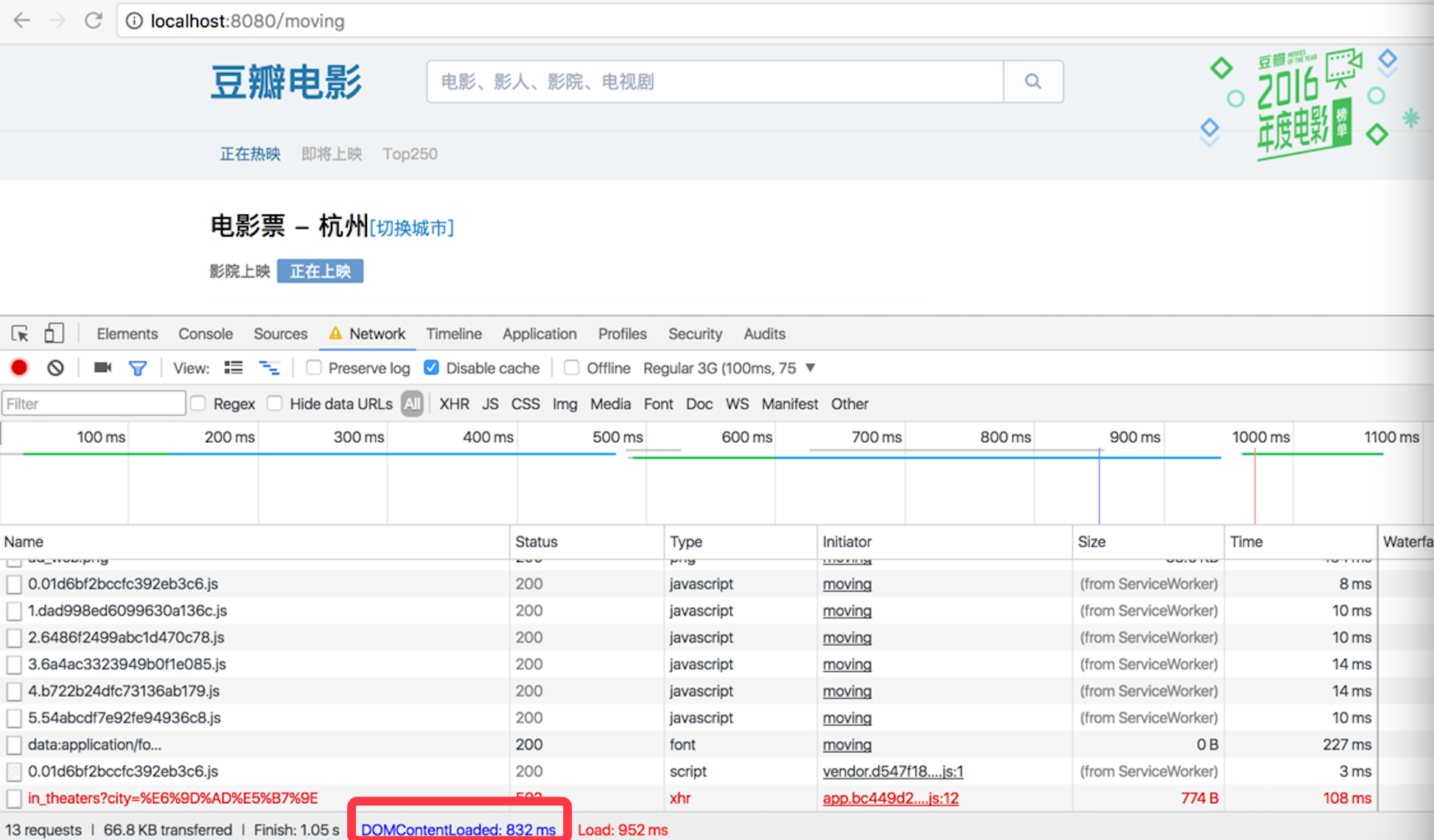Switch to the Application tab

(x=539, y=334)
